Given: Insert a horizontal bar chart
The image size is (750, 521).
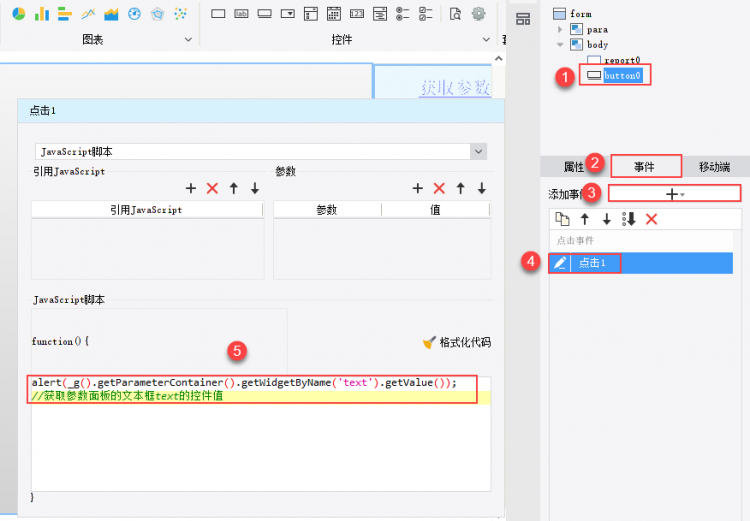Looking at the screenshot, I should tap(65, 14).
